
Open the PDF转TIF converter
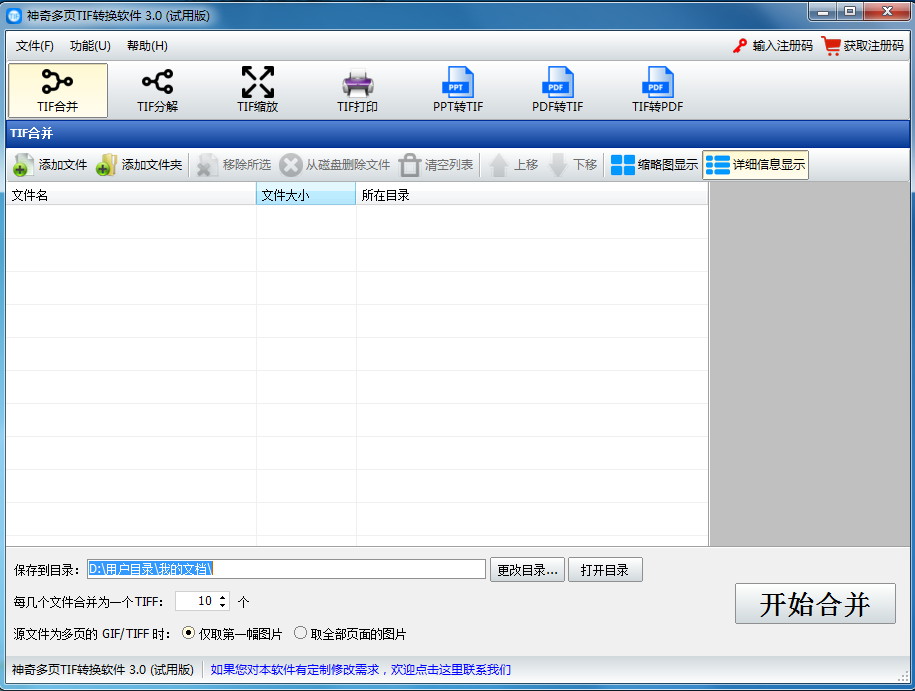tap(557, 90)
